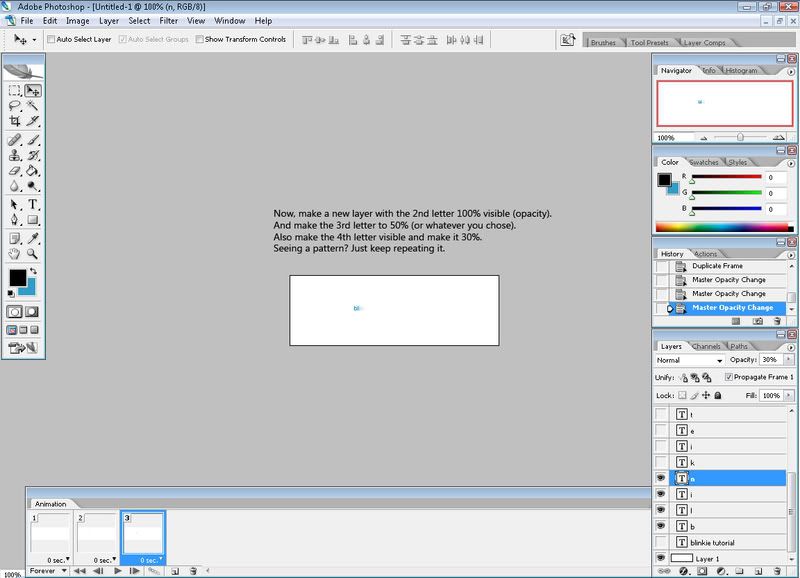Select the Eyedropper tool
Viewport: 800px width, 578px height.
[33, 238]
